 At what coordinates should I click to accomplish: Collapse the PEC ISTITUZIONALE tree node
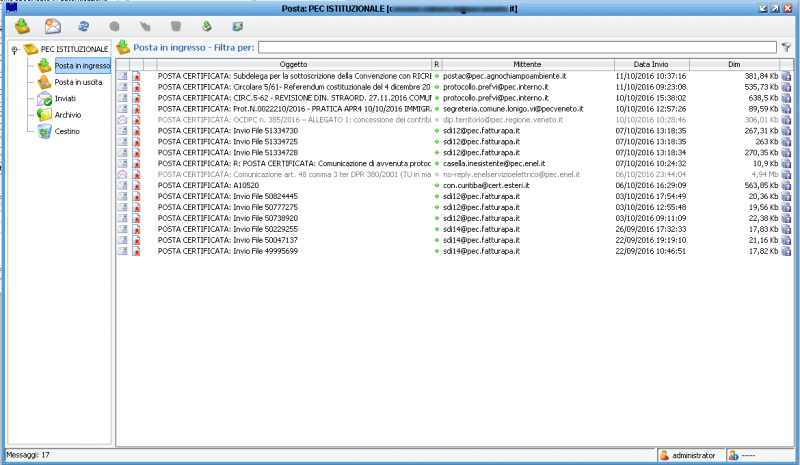14,49
